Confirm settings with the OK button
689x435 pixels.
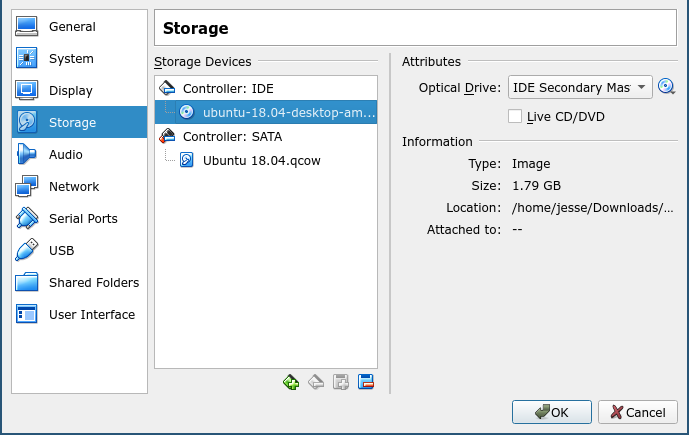[551, 412]
